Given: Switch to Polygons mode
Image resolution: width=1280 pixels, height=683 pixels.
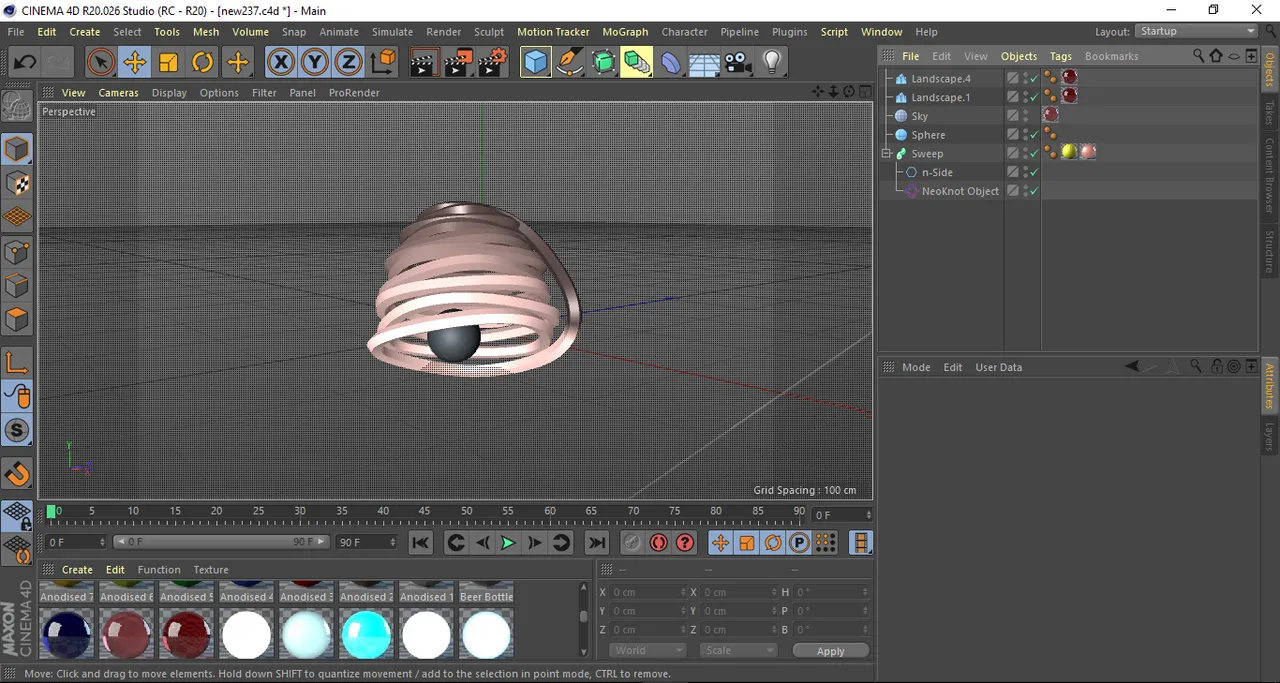Looking at the screenshot, I should click(17, 320).
